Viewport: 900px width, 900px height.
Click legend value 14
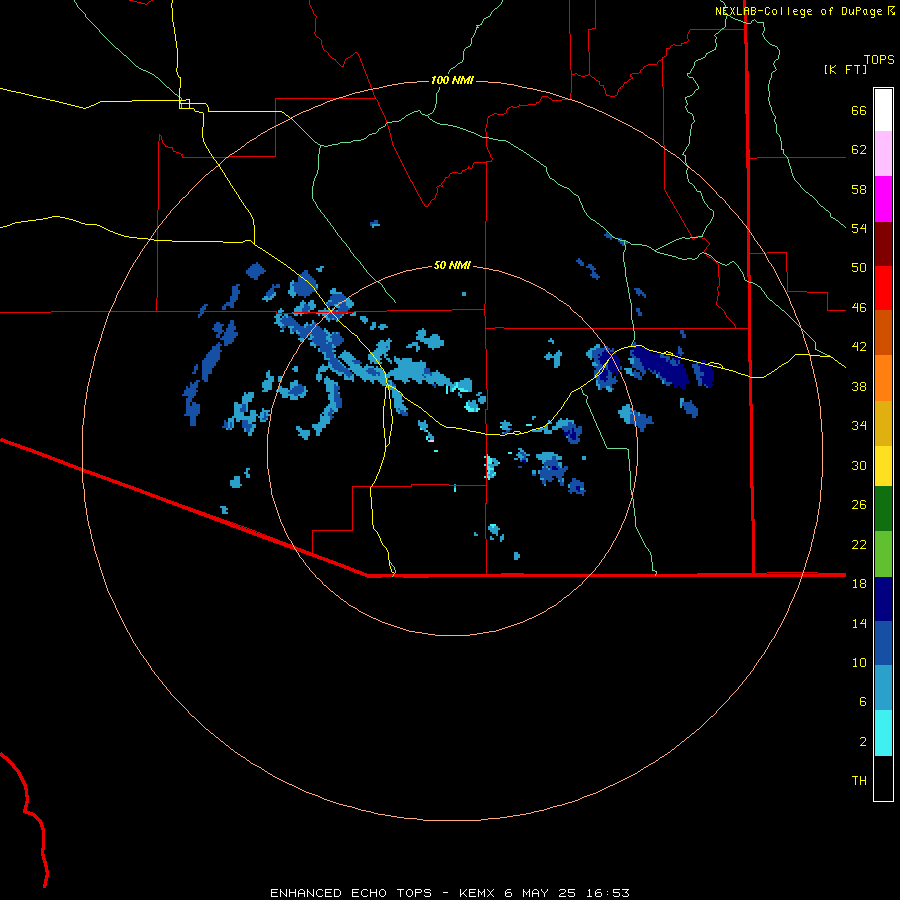[859, 623]
